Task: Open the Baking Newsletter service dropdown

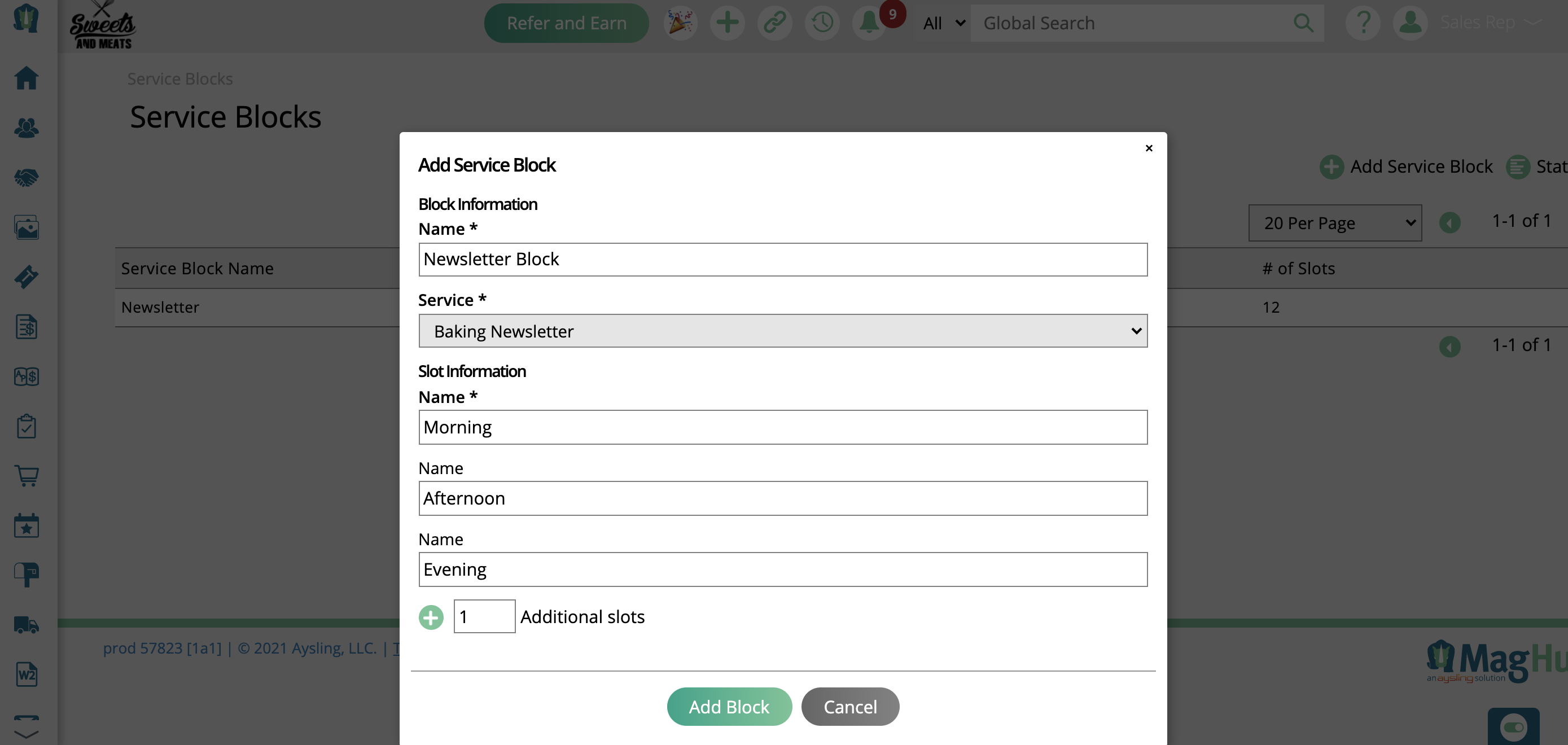Action: click(x=782, y=331)
